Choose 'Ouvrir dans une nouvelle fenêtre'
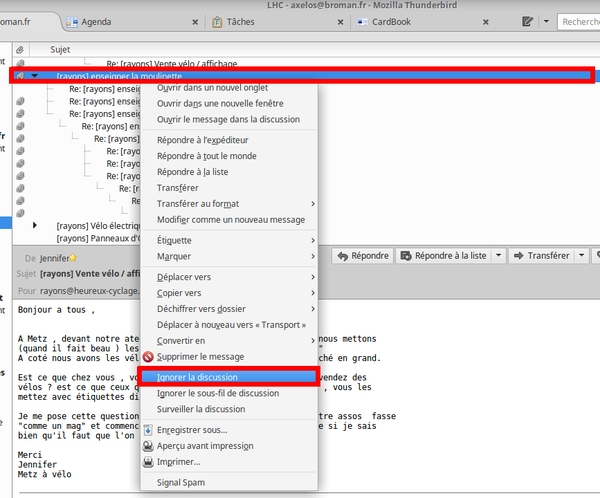 coord(220,103)
